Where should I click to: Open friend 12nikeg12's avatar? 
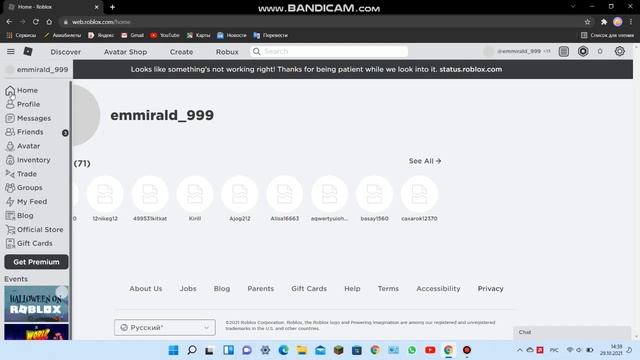point(105,194)
